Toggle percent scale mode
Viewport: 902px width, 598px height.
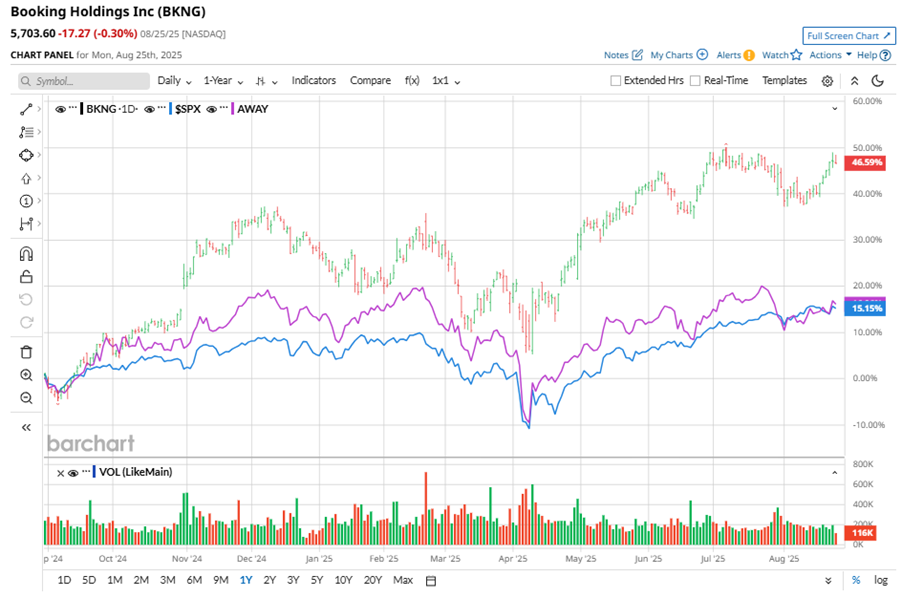pyautogui.click(x=856, y=580)
